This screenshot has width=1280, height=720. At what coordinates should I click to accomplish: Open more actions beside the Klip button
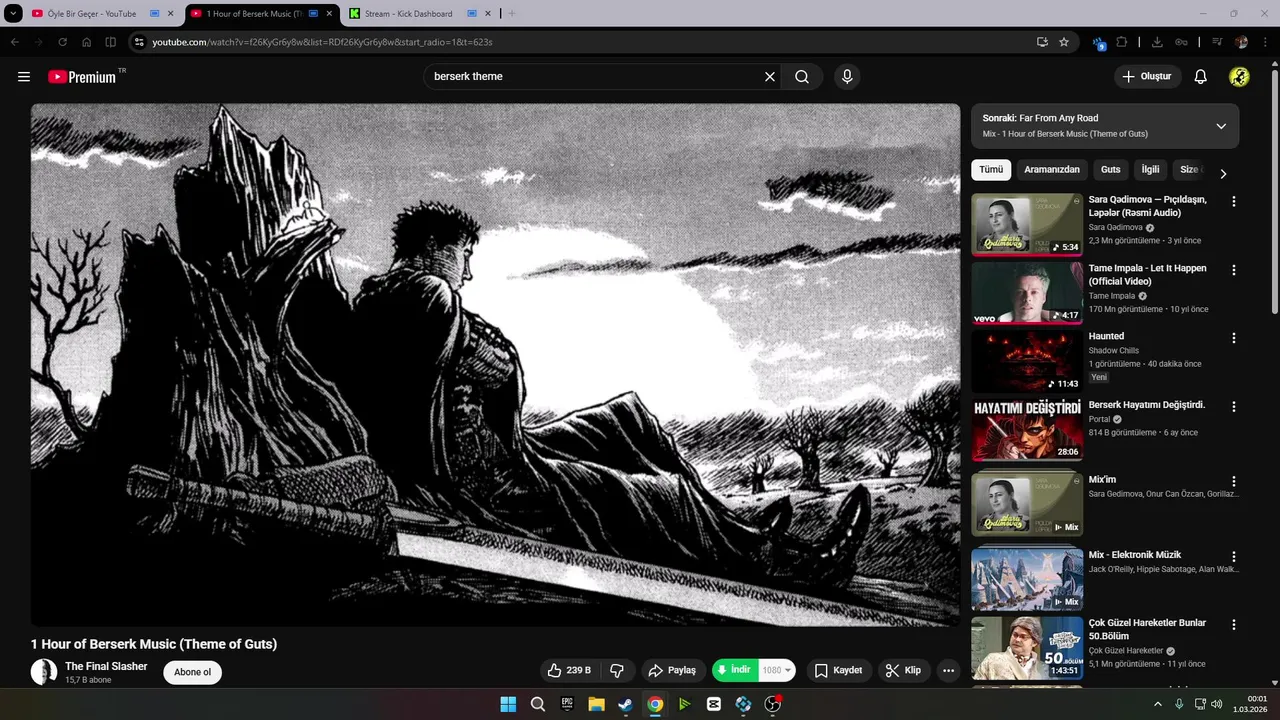948,670
